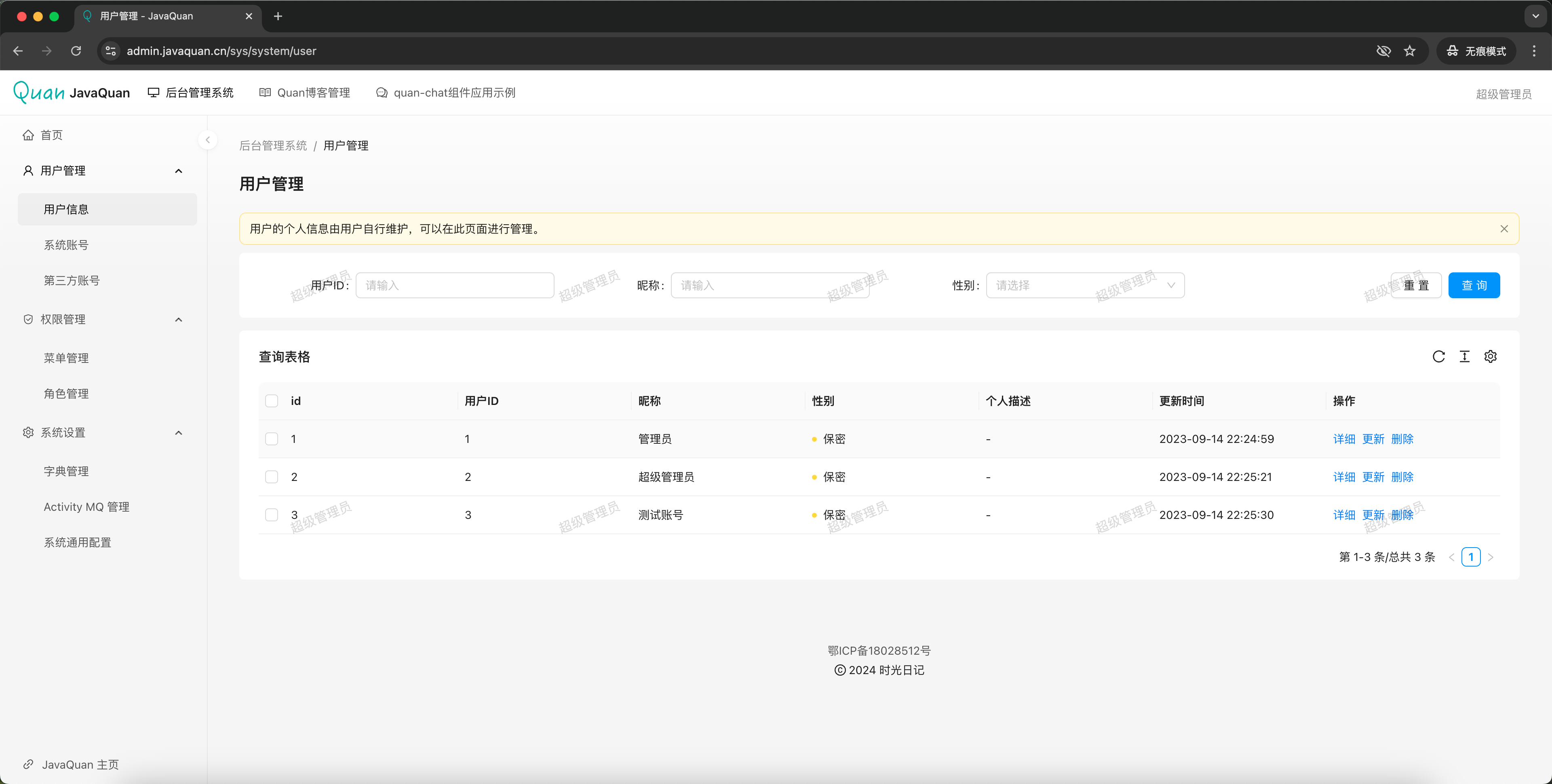Open table density icon
The image size is (1552, 784).
pyautogui.click(x=1464, y=357)
